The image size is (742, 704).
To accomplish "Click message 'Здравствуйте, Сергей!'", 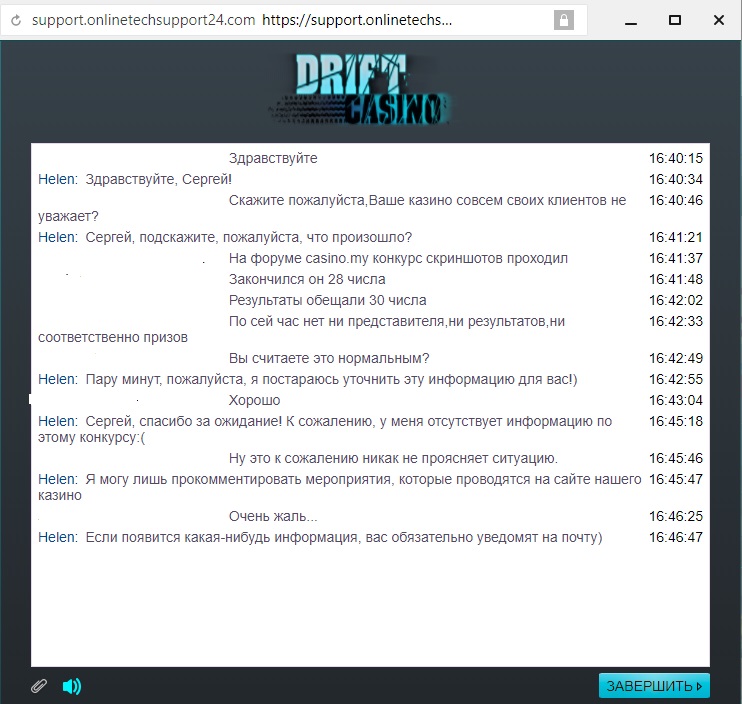I will (159, 179).
